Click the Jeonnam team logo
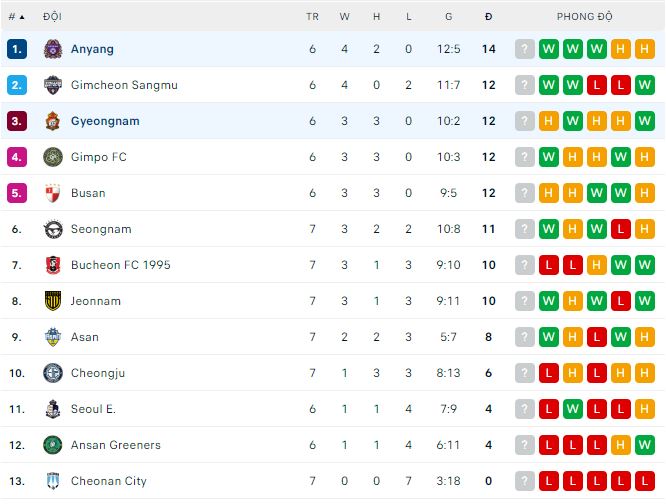Image resolution: width=666 pixels, height=504 pixels. tap(53, 301)
